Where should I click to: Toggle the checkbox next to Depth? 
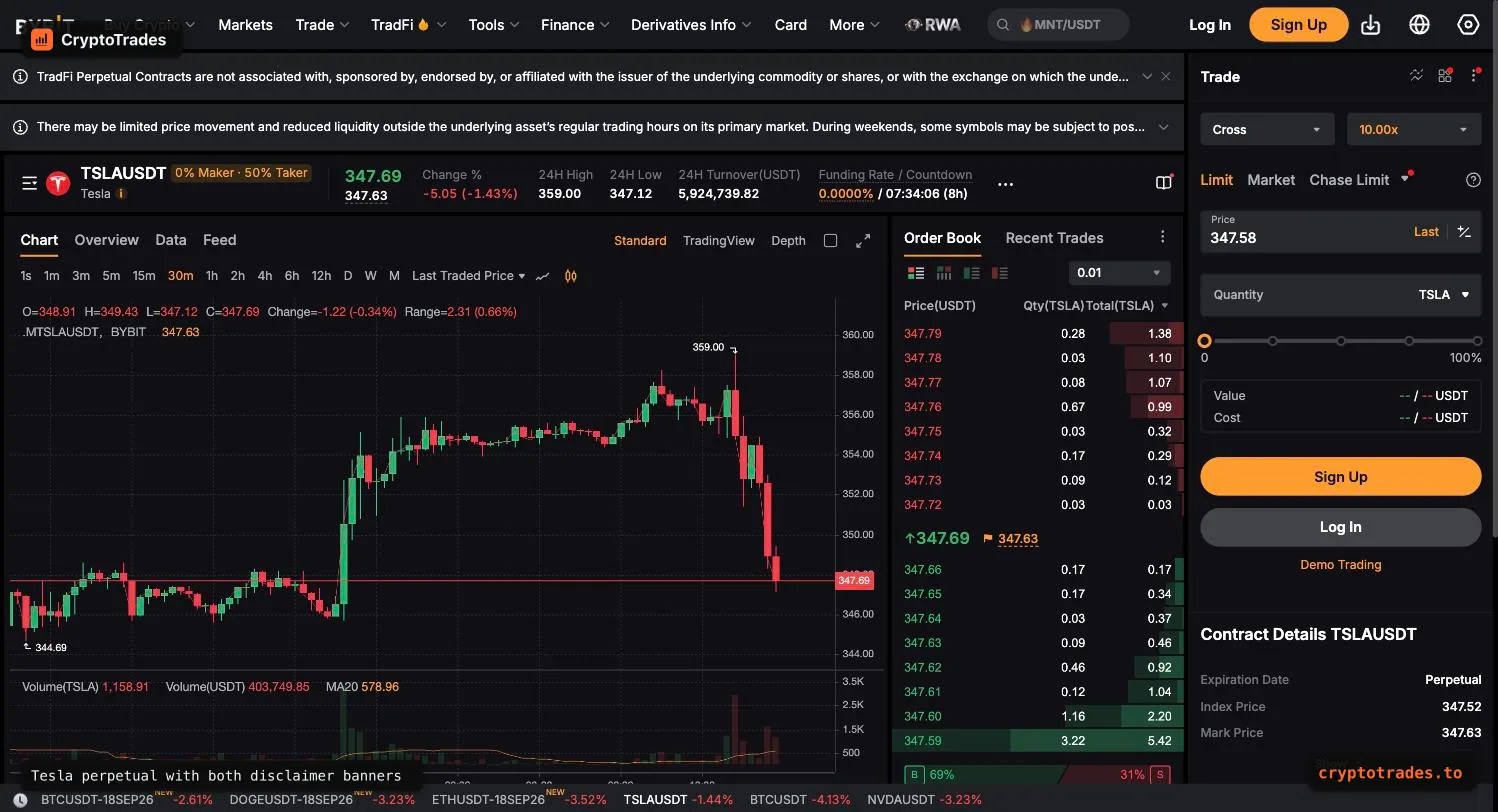click(x=830, y=241)
